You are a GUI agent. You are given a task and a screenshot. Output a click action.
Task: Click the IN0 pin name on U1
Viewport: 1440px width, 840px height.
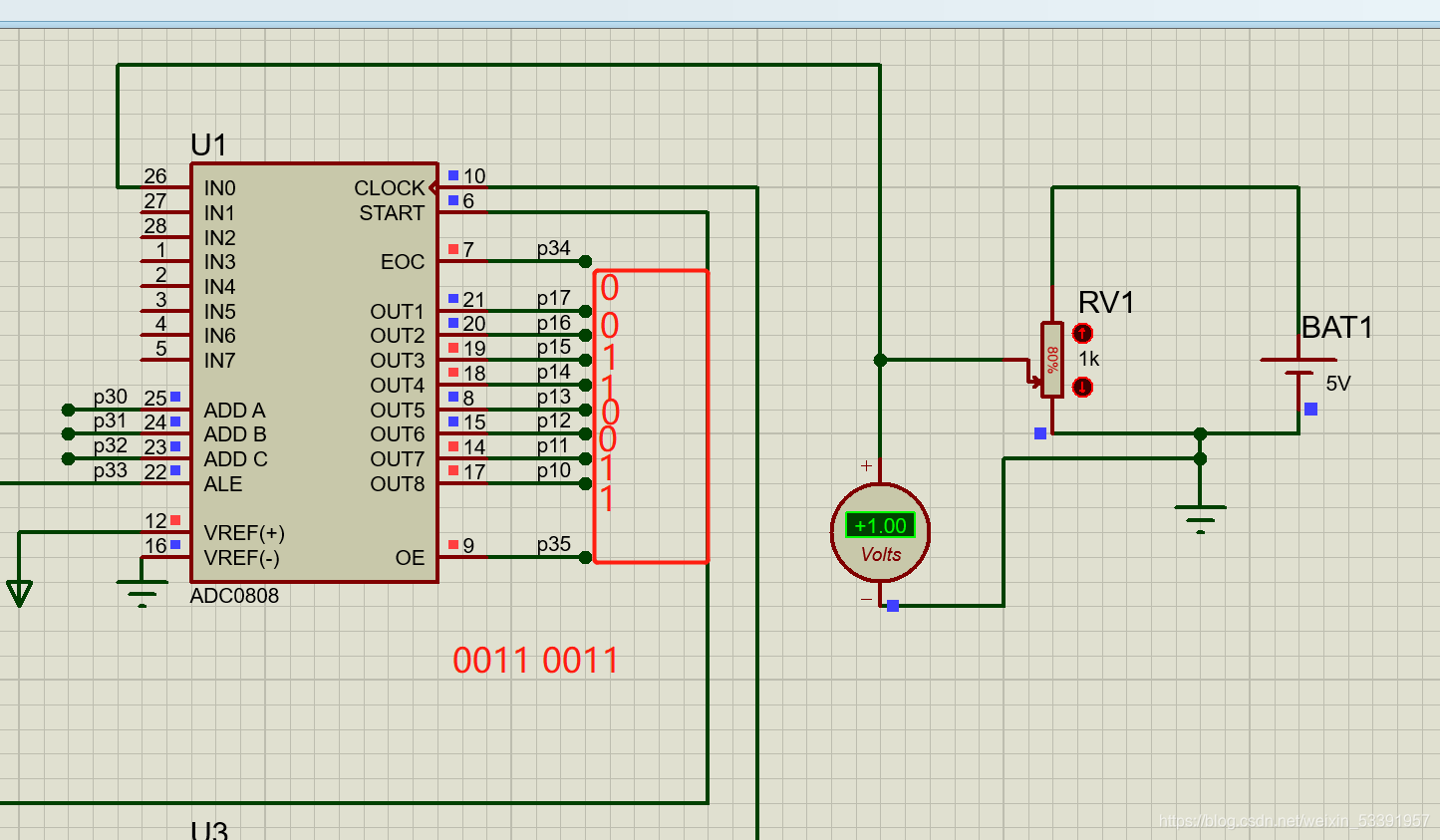pyautogui.click(x=220, y=188)
